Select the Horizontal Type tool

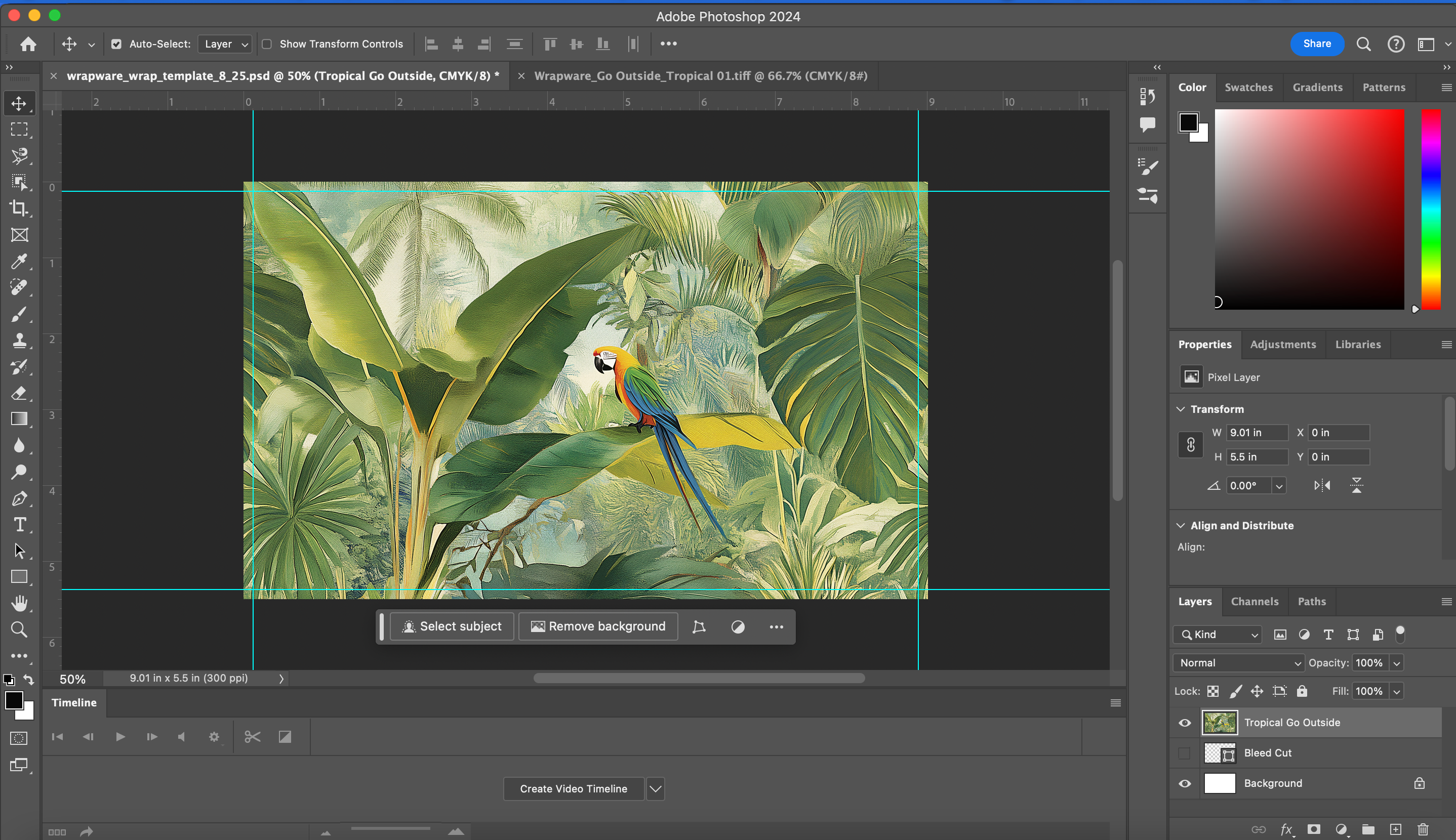pyautogui.click(x=19, y=524)
